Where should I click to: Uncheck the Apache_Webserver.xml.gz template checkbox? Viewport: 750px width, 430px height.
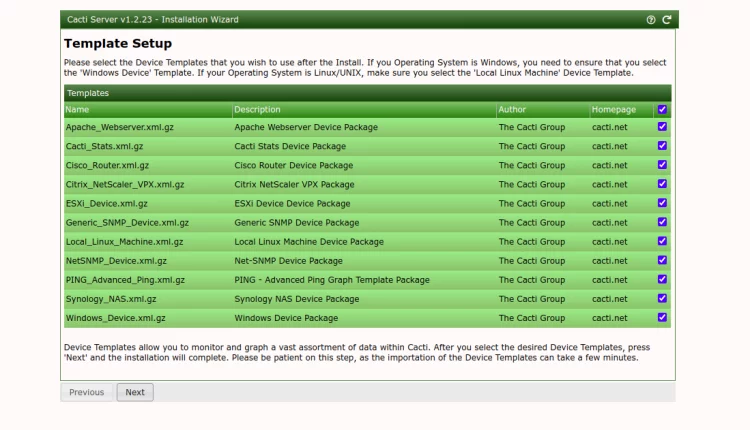(x=662, y=127)
